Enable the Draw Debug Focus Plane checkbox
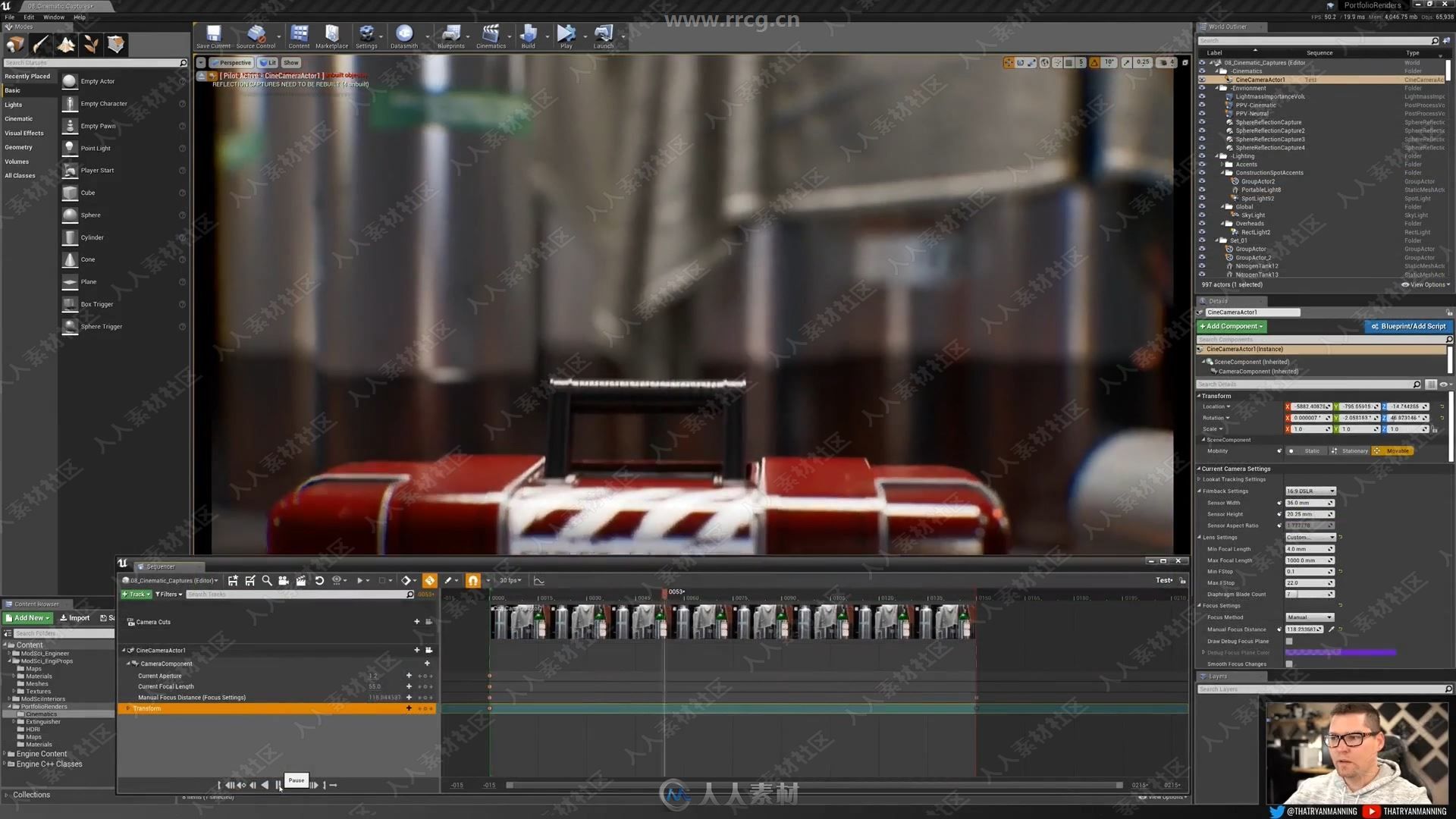The image size is (1456, 819). click(1289, 642)
